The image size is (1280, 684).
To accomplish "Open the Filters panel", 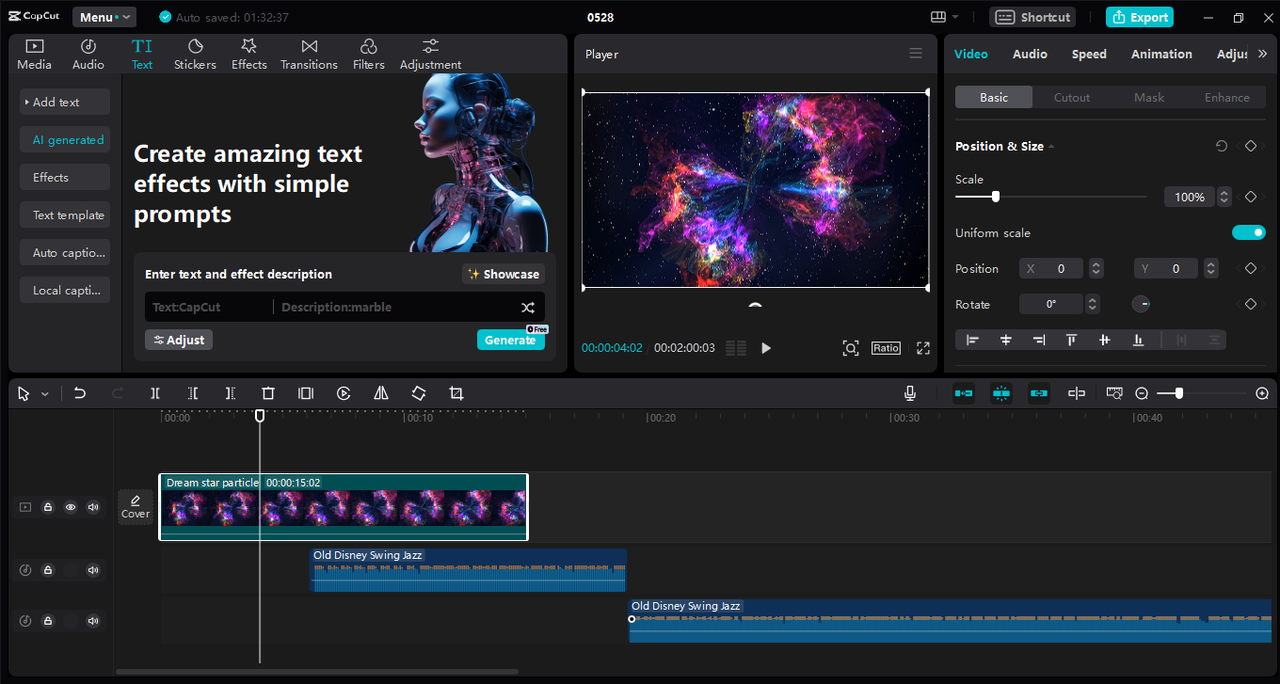I will tap(368, 54).
